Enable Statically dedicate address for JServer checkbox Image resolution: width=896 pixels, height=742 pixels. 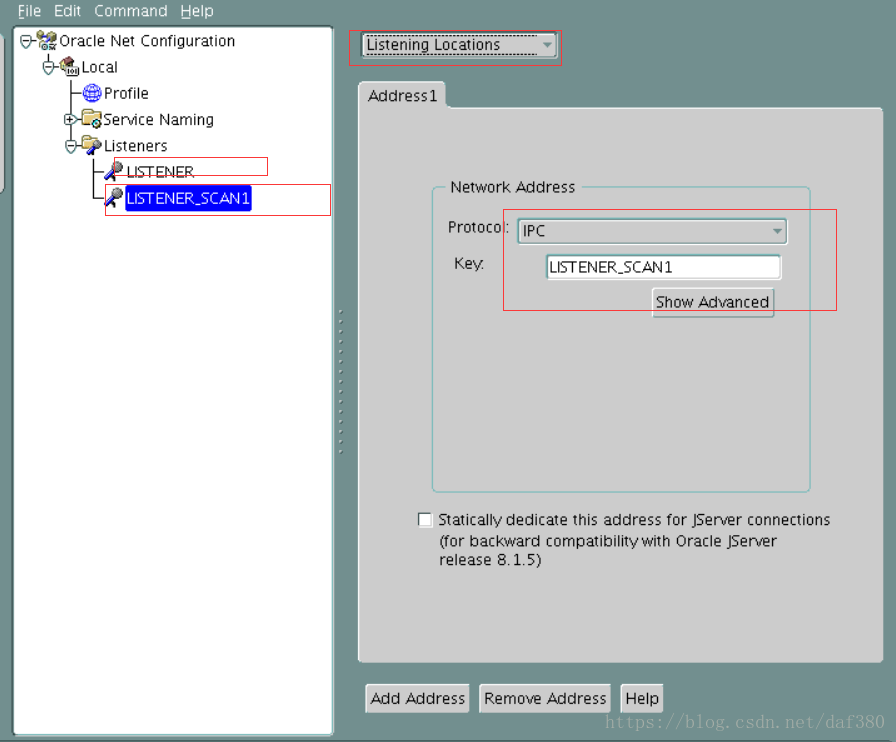point(425,520)
